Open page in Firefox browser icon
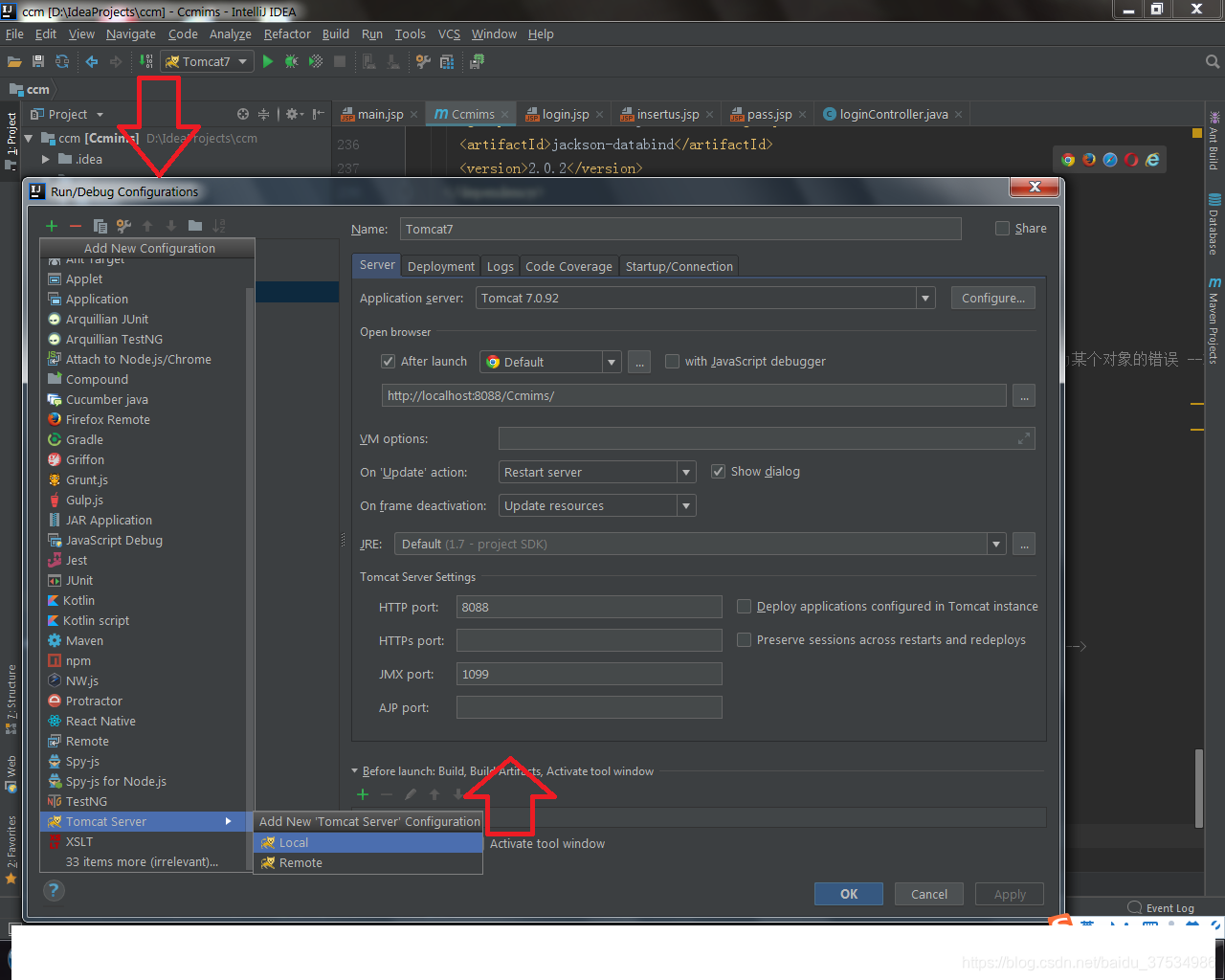 (1089, 160)
